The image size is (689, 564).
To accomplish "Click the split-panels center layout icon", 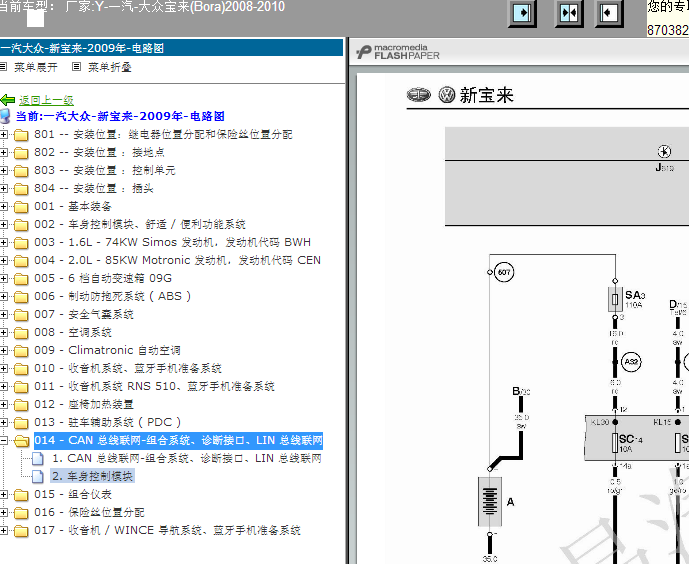I will [569, 13].
